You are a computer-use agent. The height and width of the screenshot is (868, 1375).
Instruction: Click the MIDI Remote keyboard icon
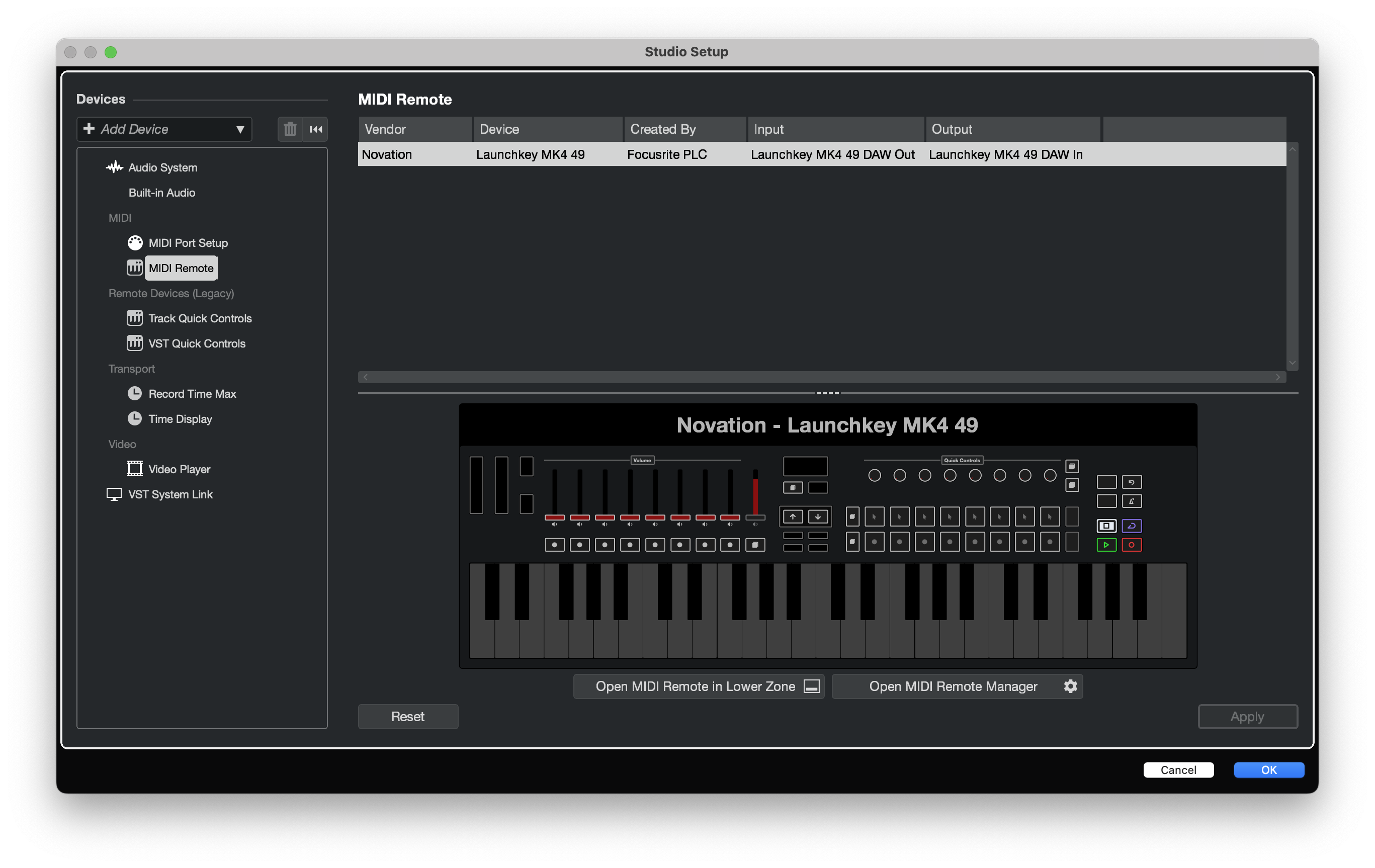click(135, 268)
